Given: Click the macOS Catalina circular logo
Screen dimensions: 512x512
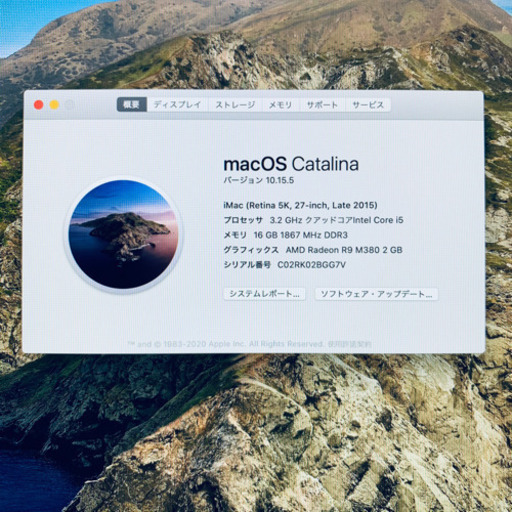Looking at the screenshot, I should point(123,234).
